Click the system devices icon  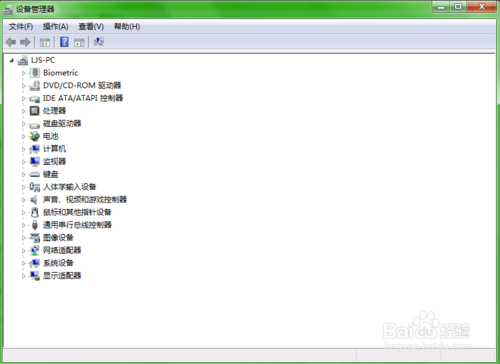pyautogui.click(x=35, y=263)
